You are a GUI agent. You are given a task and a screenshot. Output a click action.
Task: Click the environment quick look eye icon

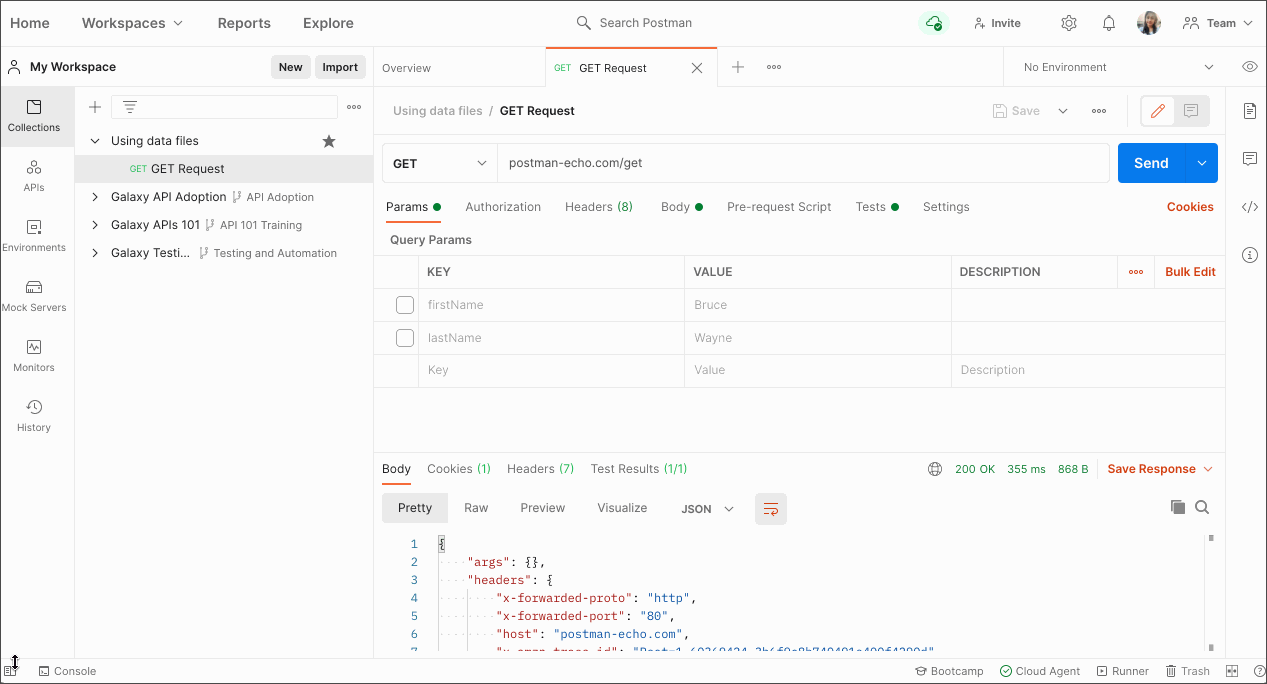point(1250,67)
